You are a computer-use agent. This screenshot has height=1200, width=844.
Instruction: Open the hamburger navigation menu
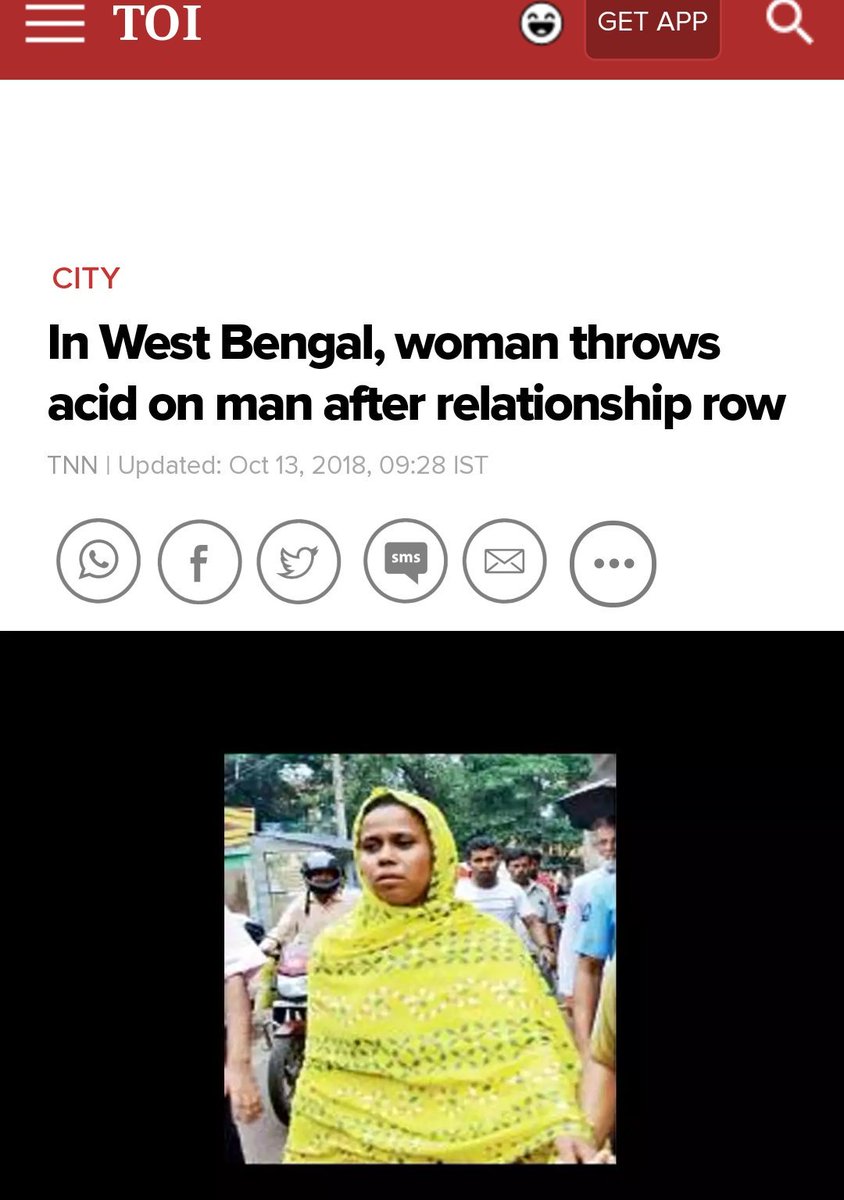(55, 24)
